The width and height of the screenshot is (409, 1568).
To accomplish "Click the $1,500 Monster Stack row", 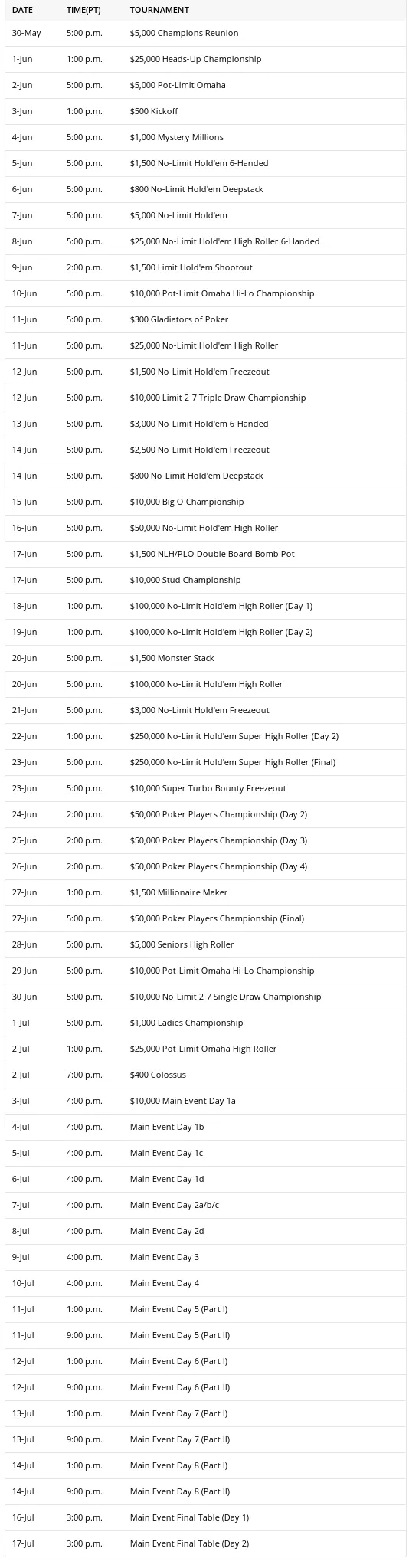I will 205,658.
